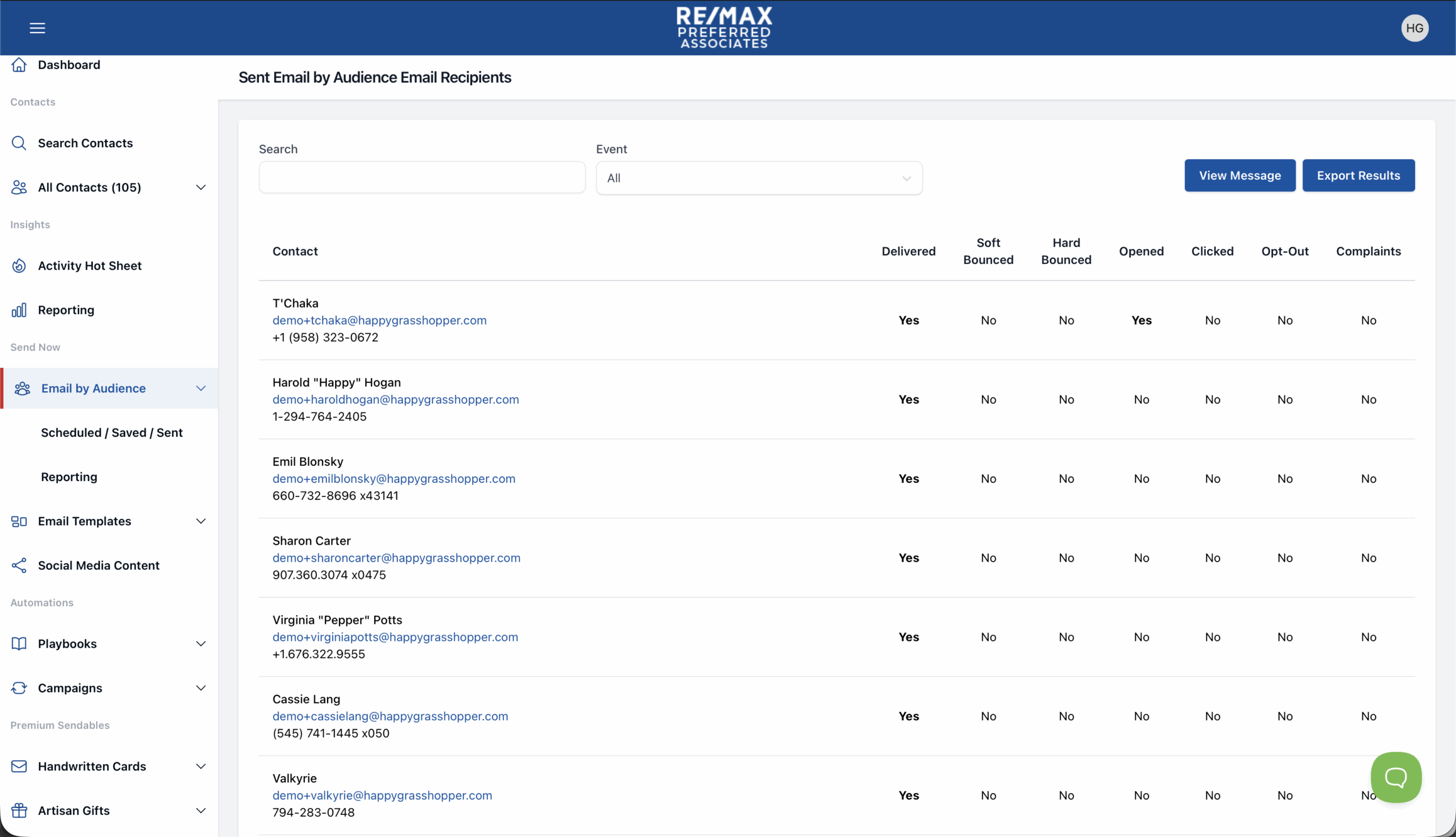Click inside the Search input field

coord(422,177)
